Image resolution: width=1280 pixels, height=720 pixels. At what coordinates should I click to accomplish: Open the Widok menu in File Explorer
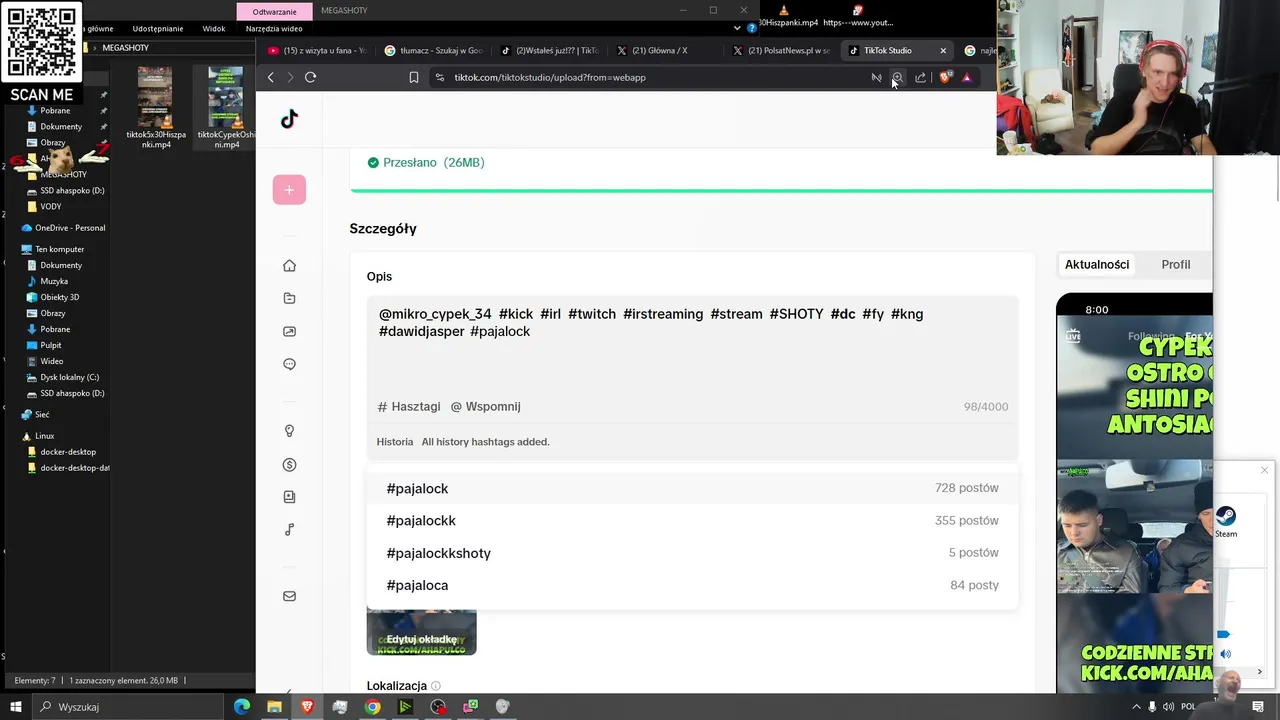(x=214, y=28)
